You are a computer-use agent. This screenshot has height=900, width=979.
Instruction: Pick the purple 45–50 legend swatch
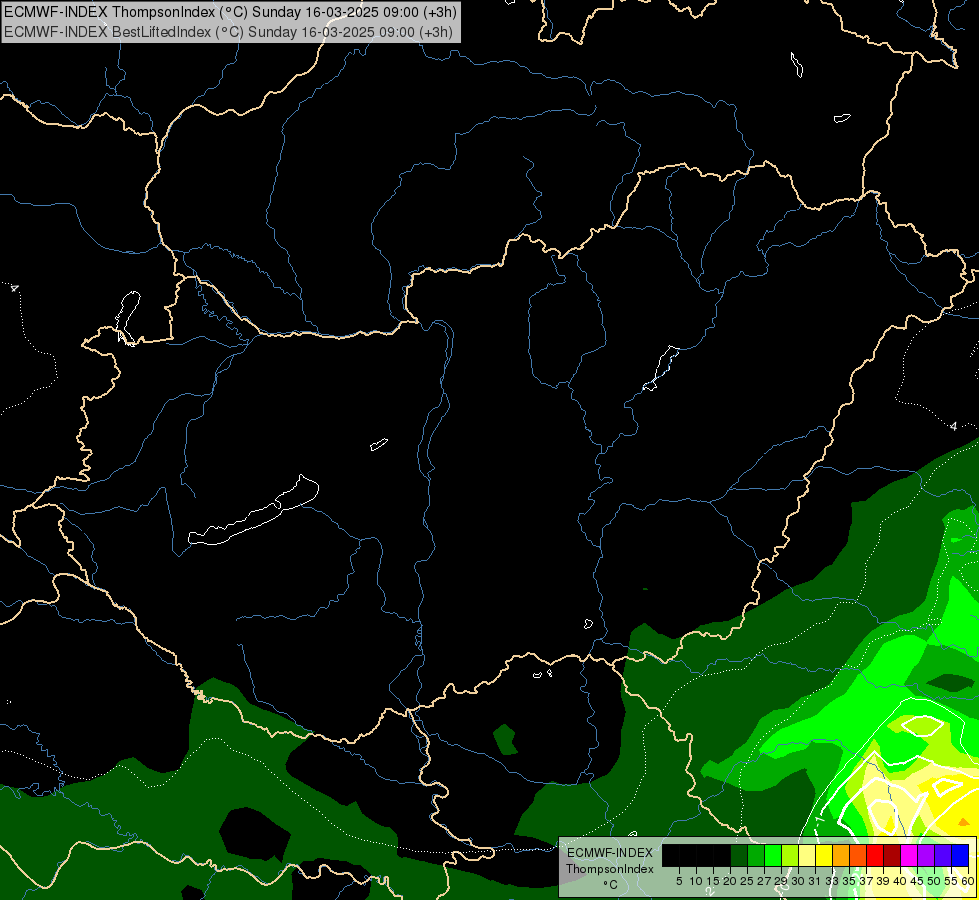[926, 855]
